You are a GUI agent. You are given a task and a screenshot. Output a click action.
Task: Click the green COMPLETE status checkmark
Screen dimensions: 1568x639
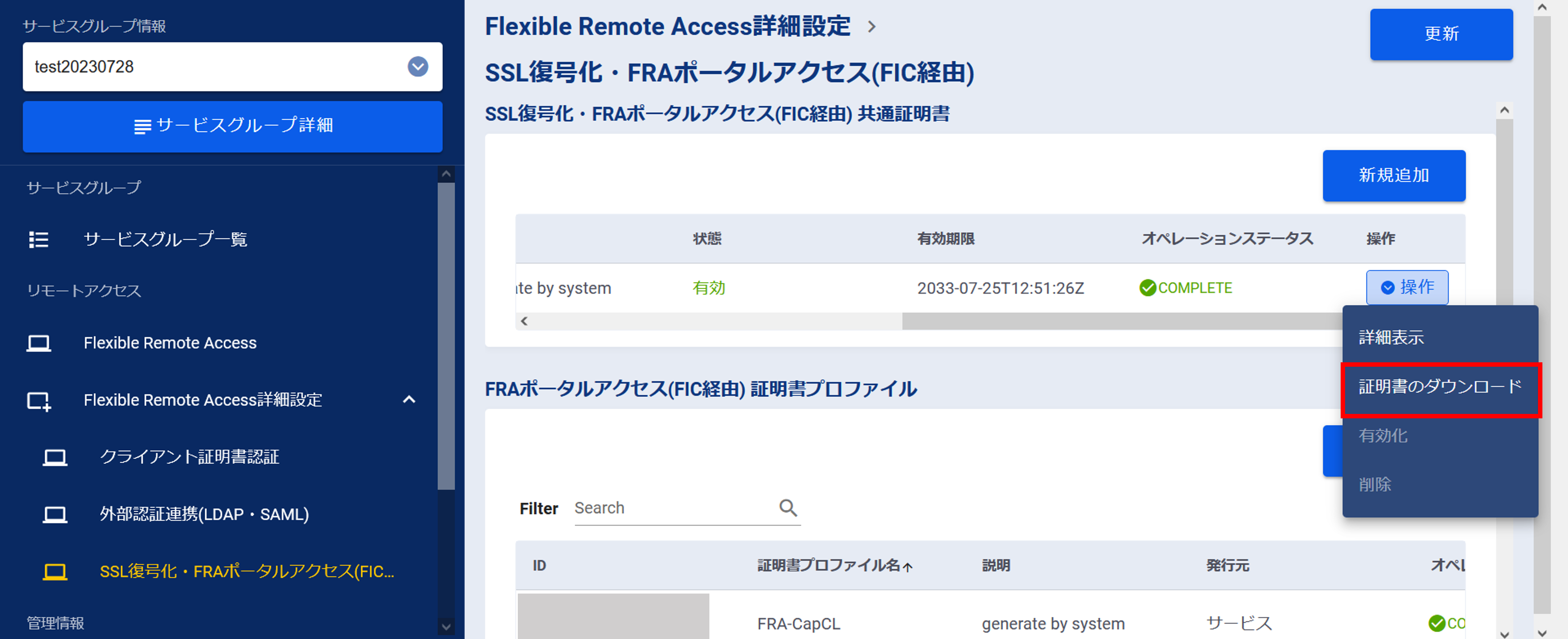point(1147,288)
